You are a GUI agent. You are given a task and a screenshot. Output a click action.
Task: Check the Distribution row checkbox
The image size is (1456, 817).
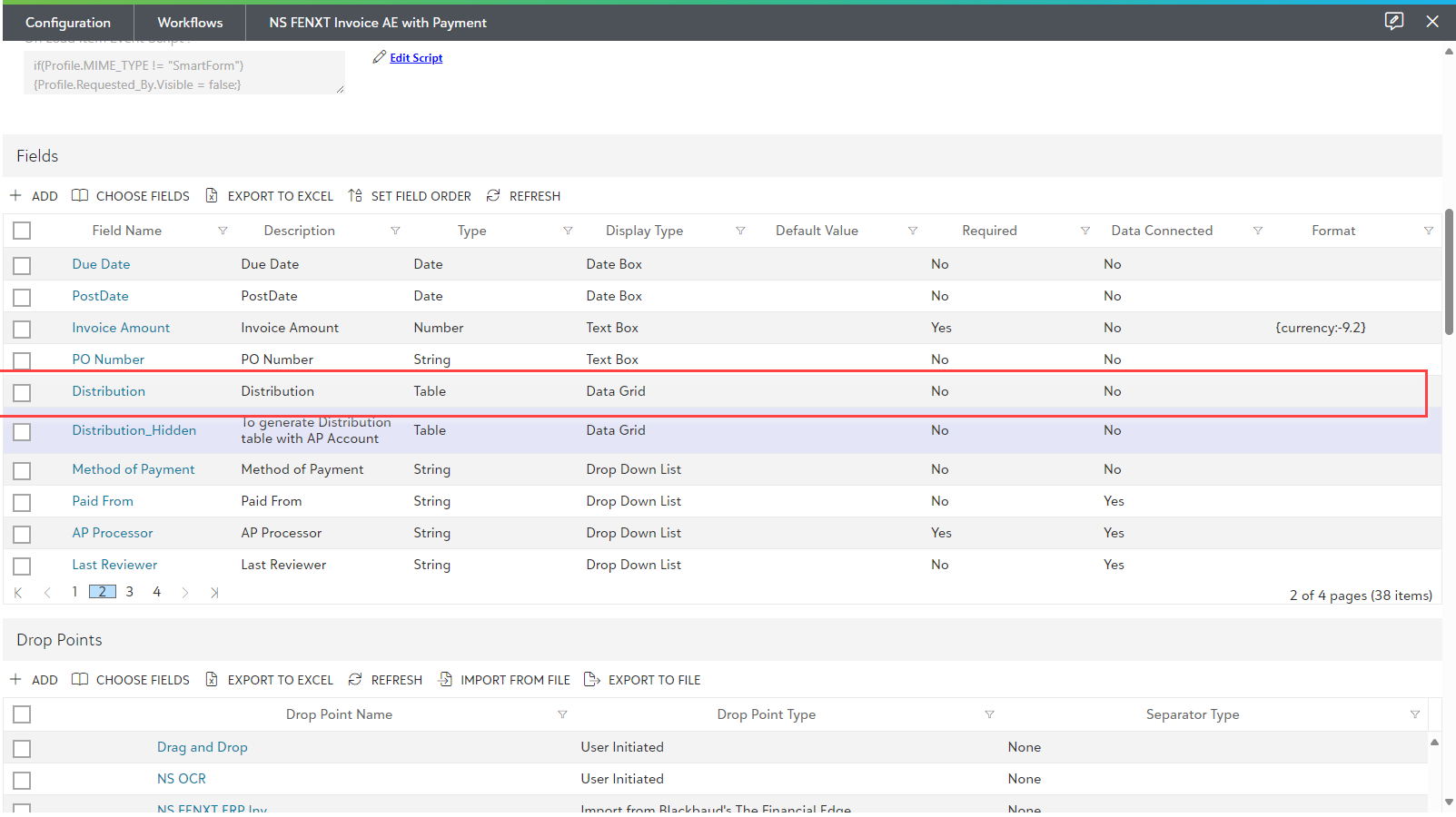[22, 392]
